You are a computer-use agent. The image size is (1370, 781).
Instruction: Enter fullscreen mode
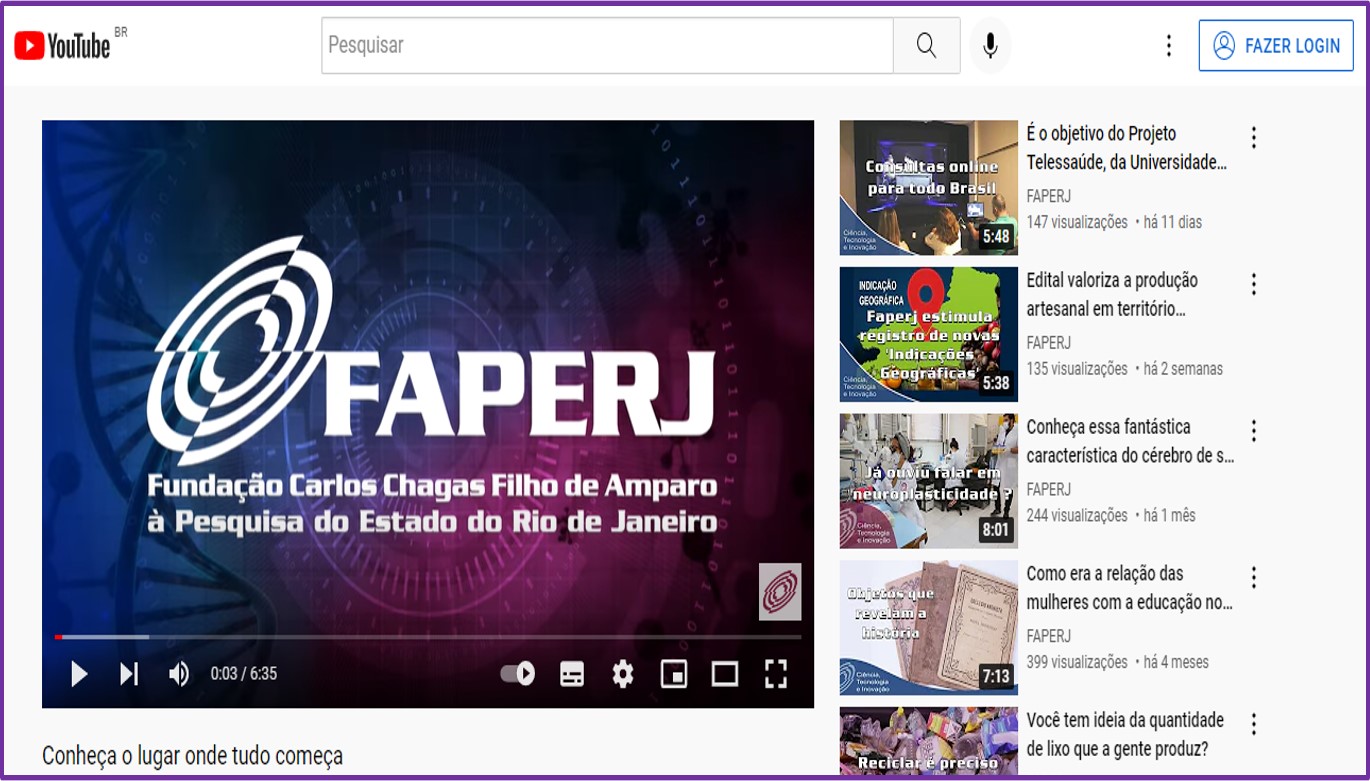776,674
